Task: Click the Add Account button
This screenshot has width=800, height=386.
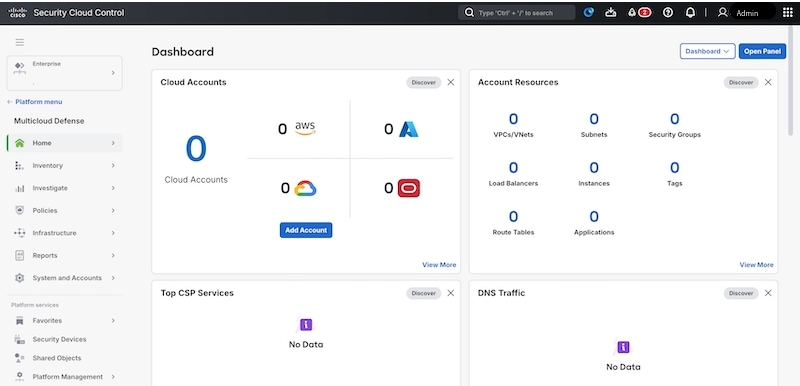Action: (x=306, y=230)
